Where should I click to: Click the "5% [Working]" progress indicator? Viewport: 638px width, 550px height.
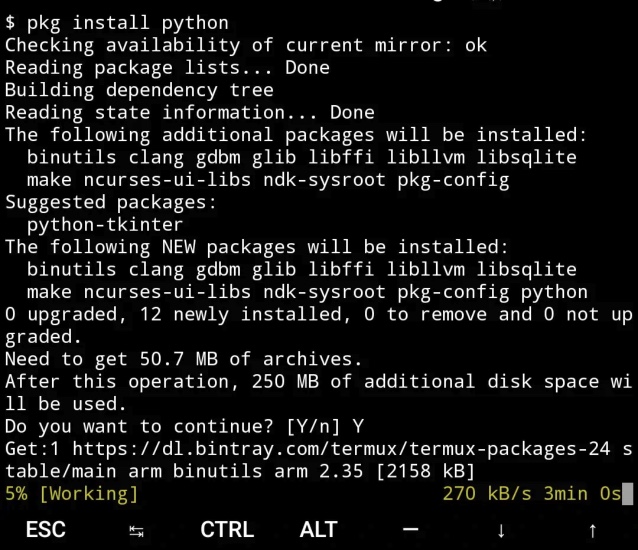pyautogui.click(x=71, y=493)
